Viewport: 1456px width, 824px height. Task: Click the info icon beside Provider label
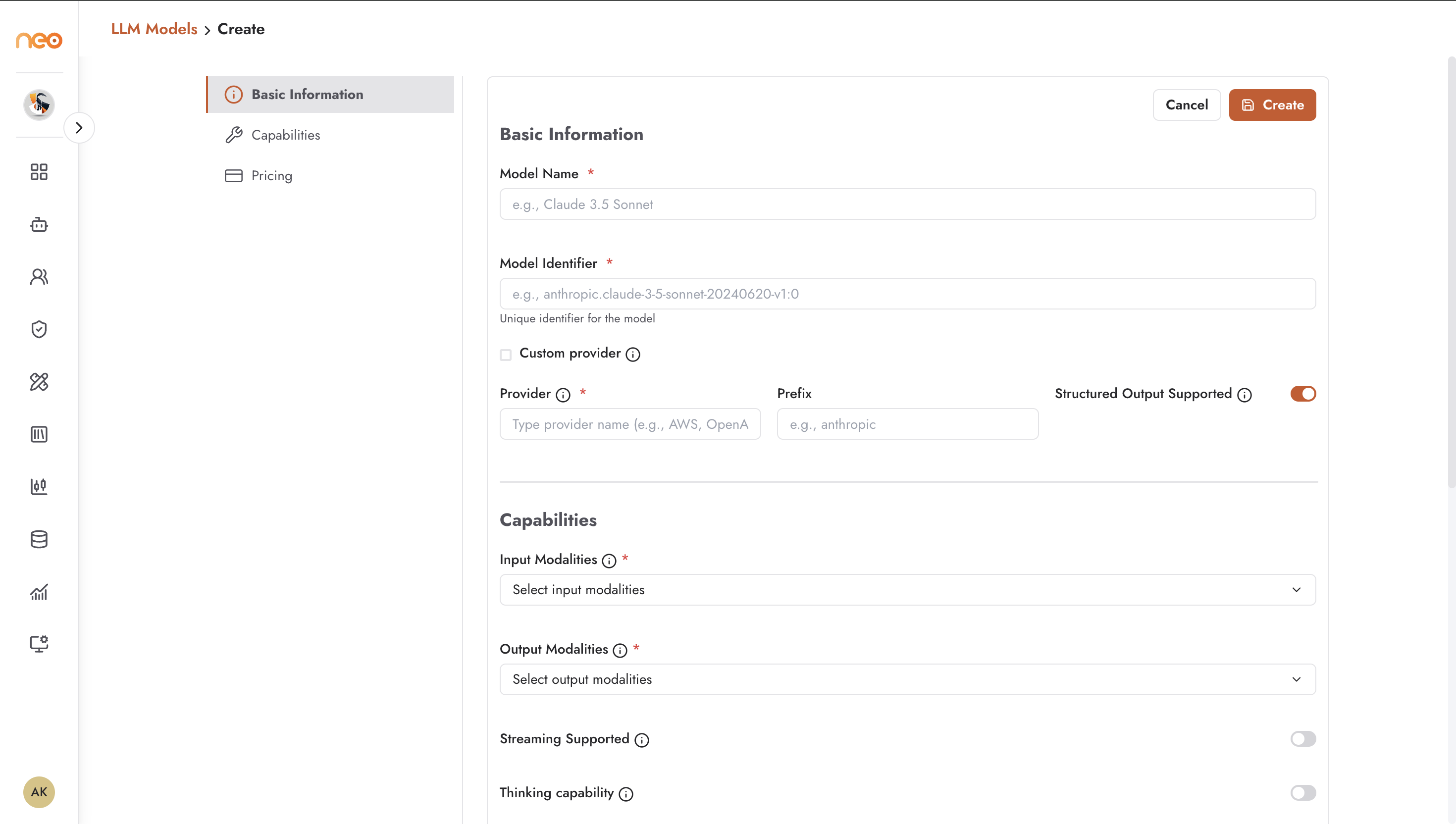click(563, 395)
